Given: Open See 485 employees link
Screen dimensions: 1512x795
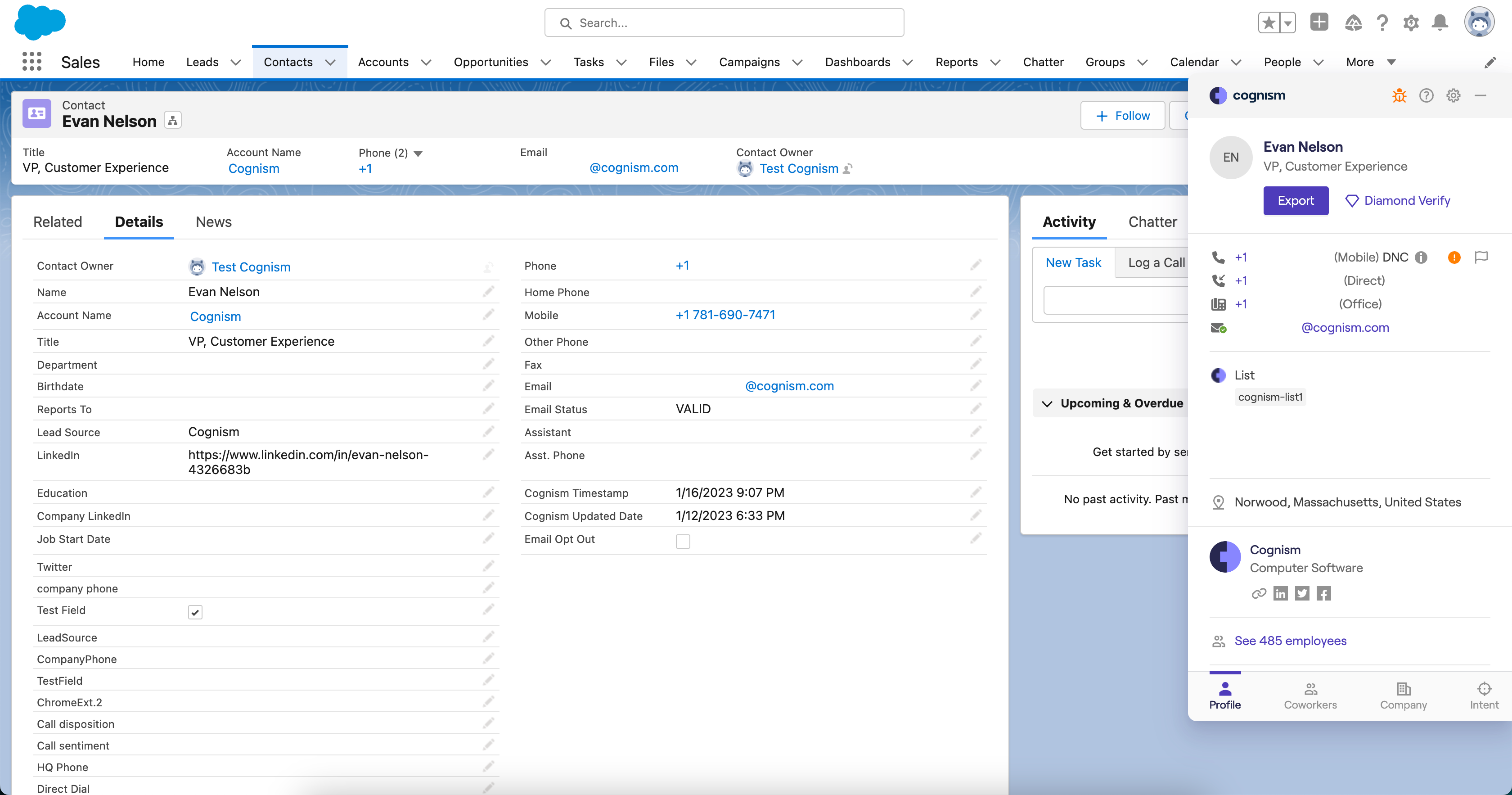Looking at the screenshot, I should 1290,641.
